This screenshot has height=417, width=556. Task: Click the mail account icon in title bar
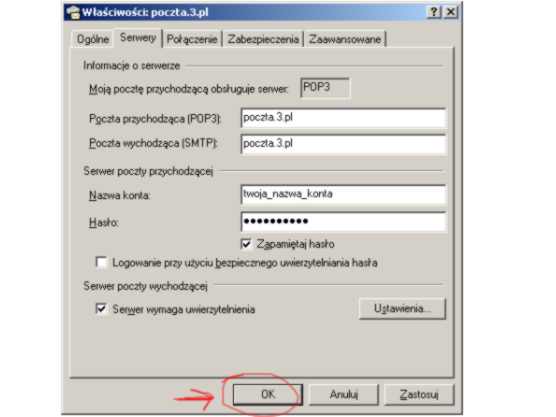[73, 12]
